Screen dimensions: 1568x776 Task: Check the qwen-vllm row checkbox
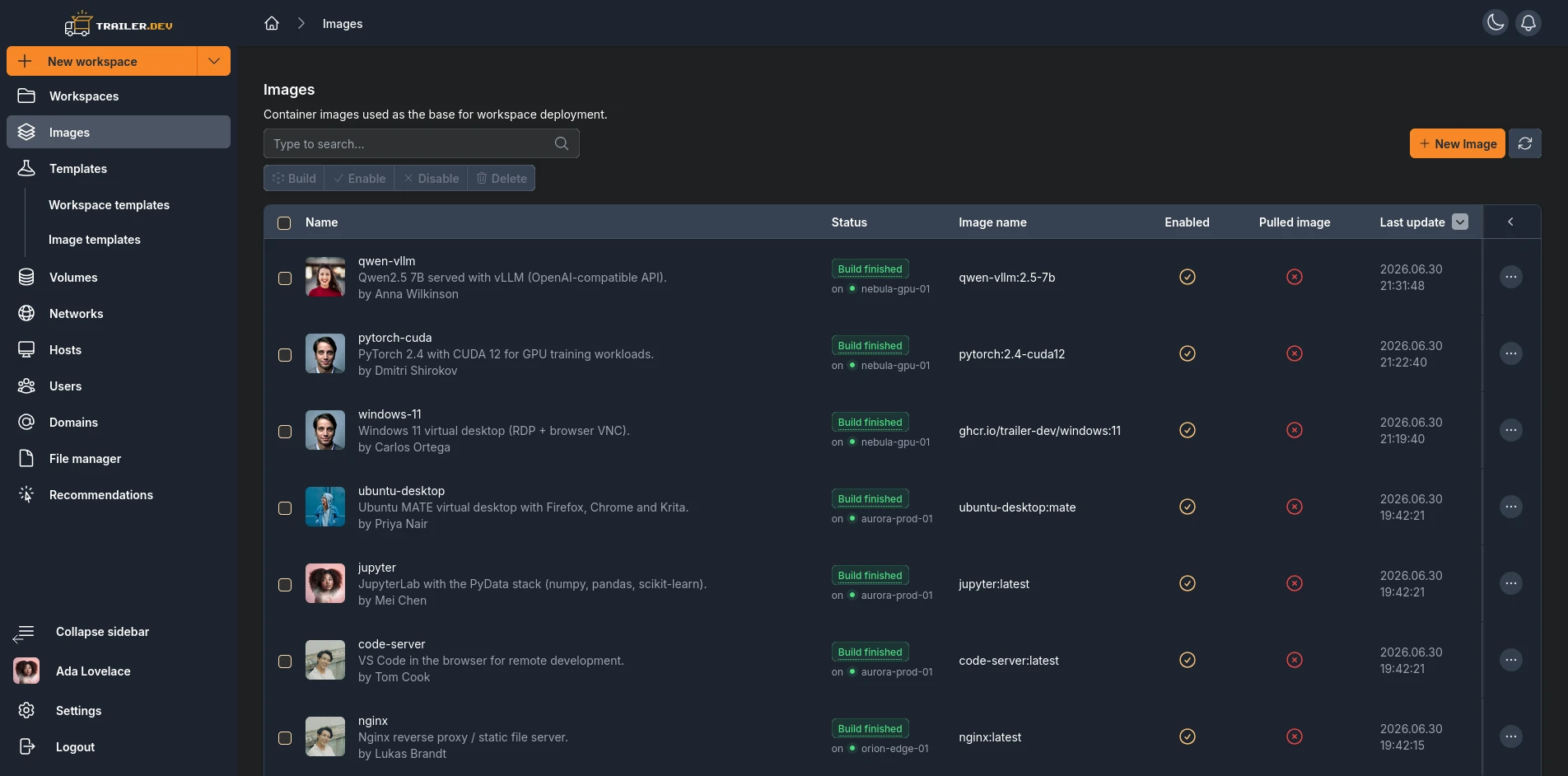[285, 278]
